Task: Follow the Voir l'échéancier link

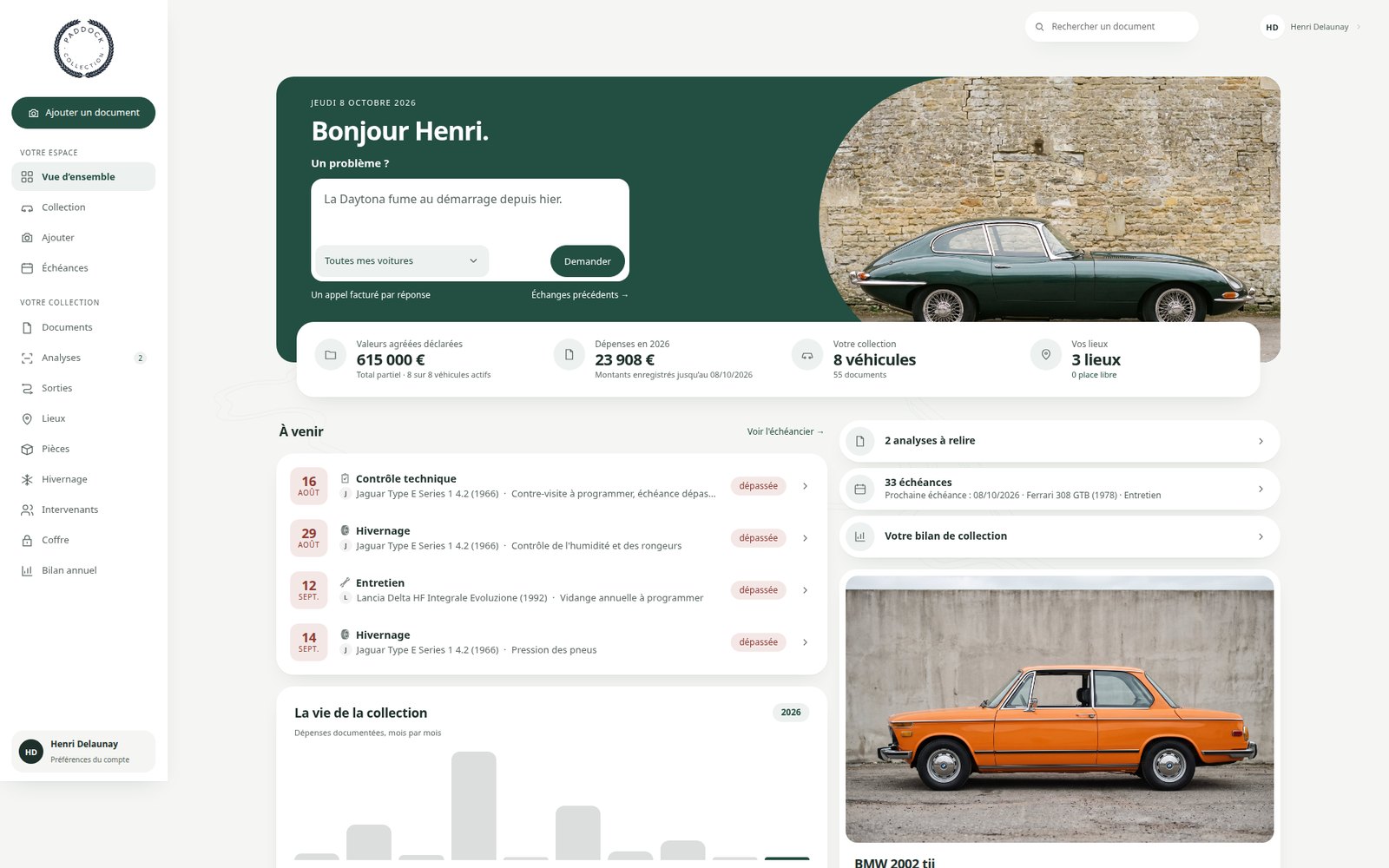Action: 786,431
